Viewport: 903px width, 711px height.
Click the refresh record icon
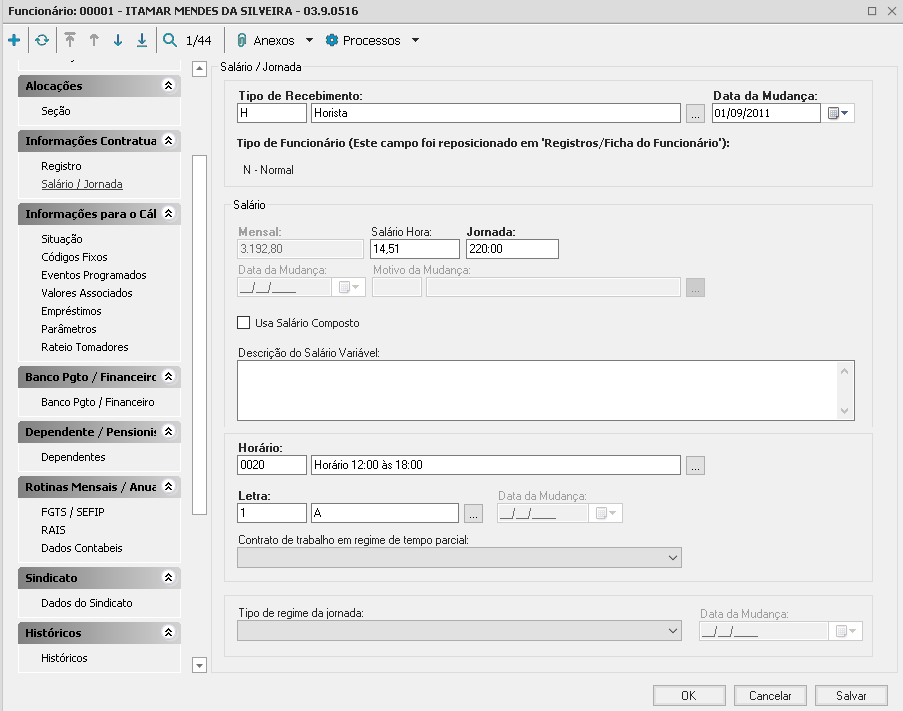tap(42, 40)
